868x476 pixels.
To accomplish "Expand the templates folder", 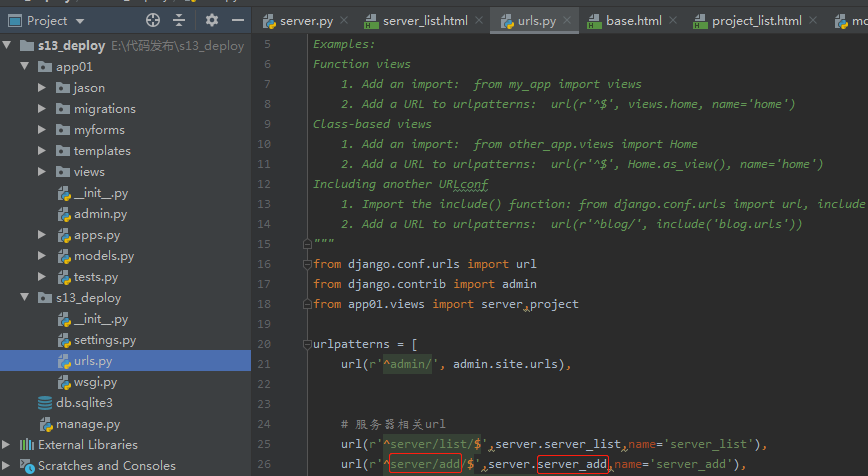I will pyautogui.click(x=42, y=151).
